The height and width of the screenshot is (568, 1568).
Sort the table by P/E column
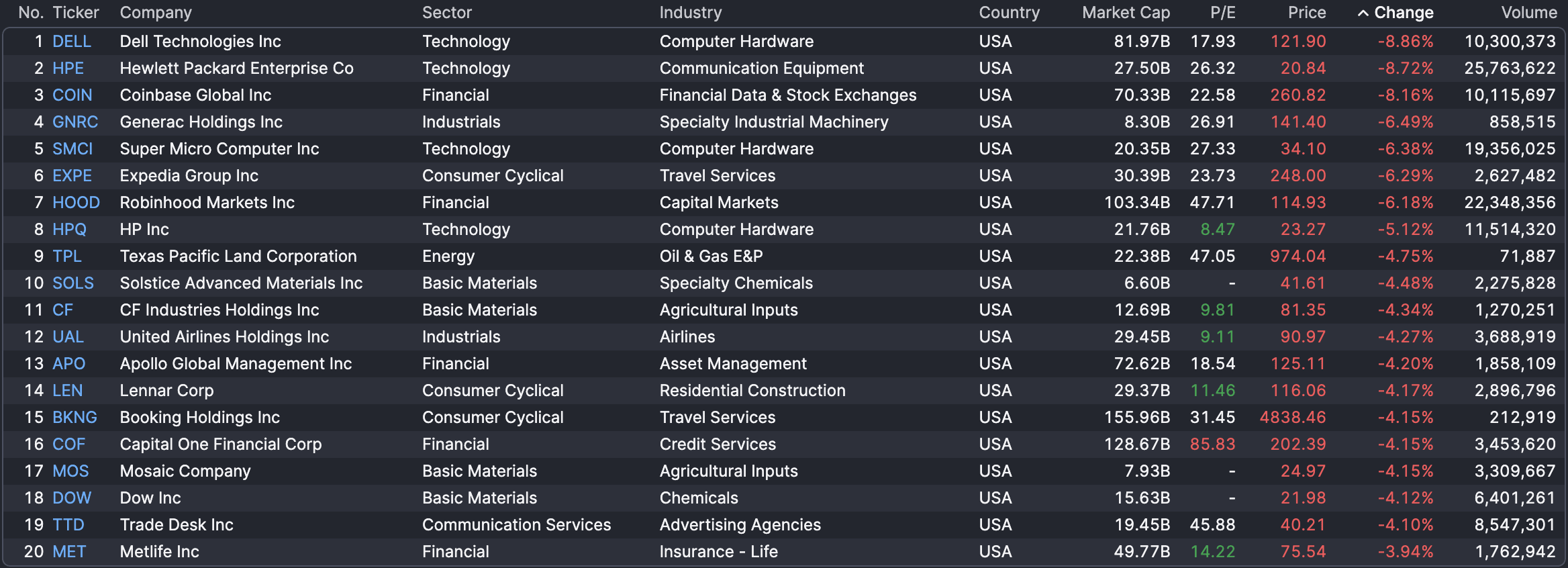coord(1222,12)
